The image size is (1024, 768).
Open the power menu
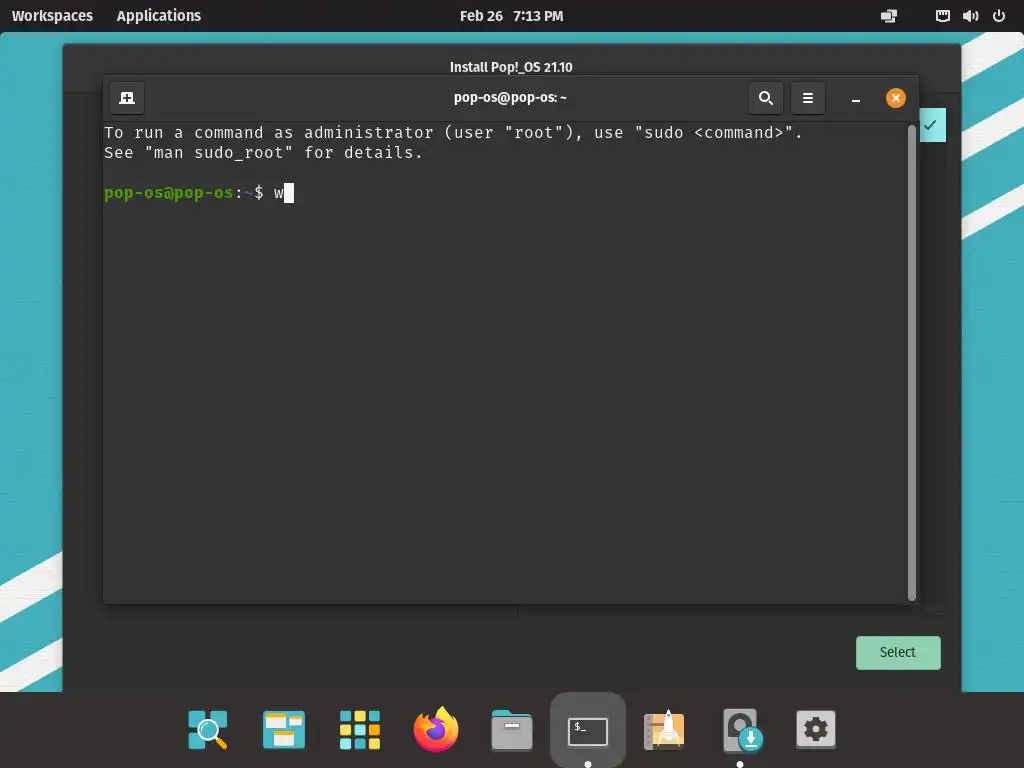tap(999, 16)
